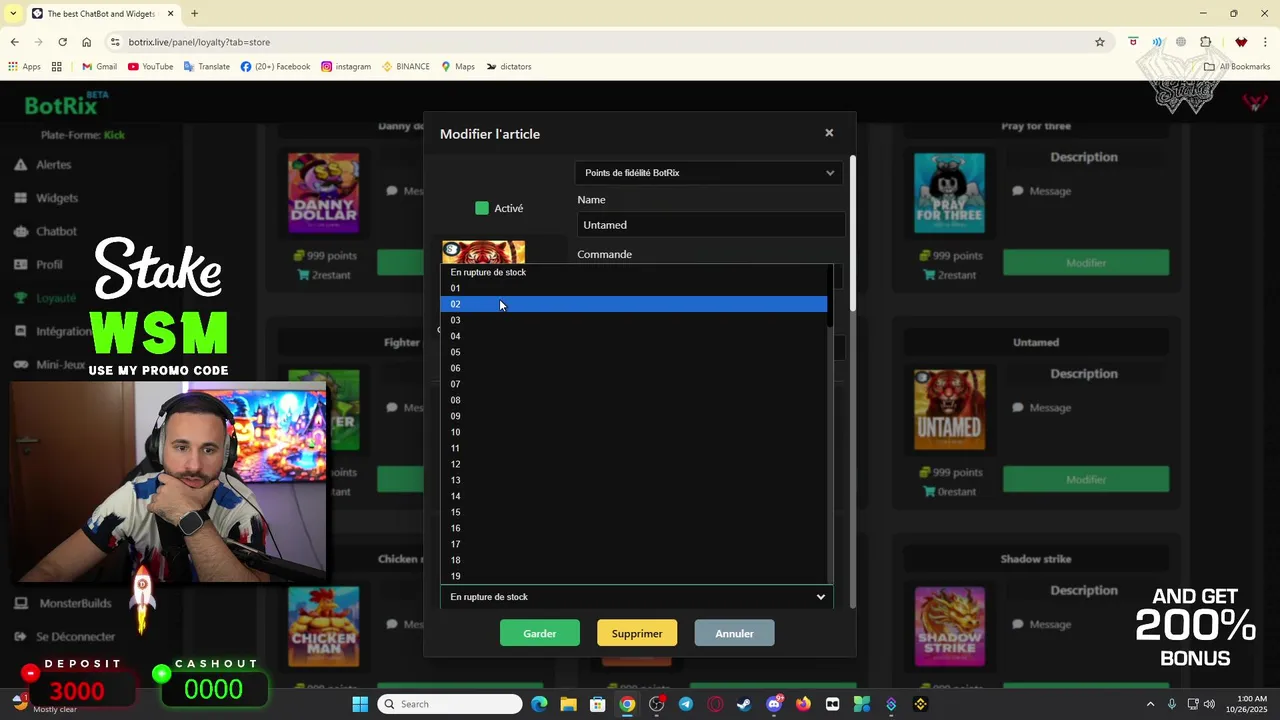The image size is (1280, 720).
Task: Click the address bar URL
Action: click(x=199, y=42)
